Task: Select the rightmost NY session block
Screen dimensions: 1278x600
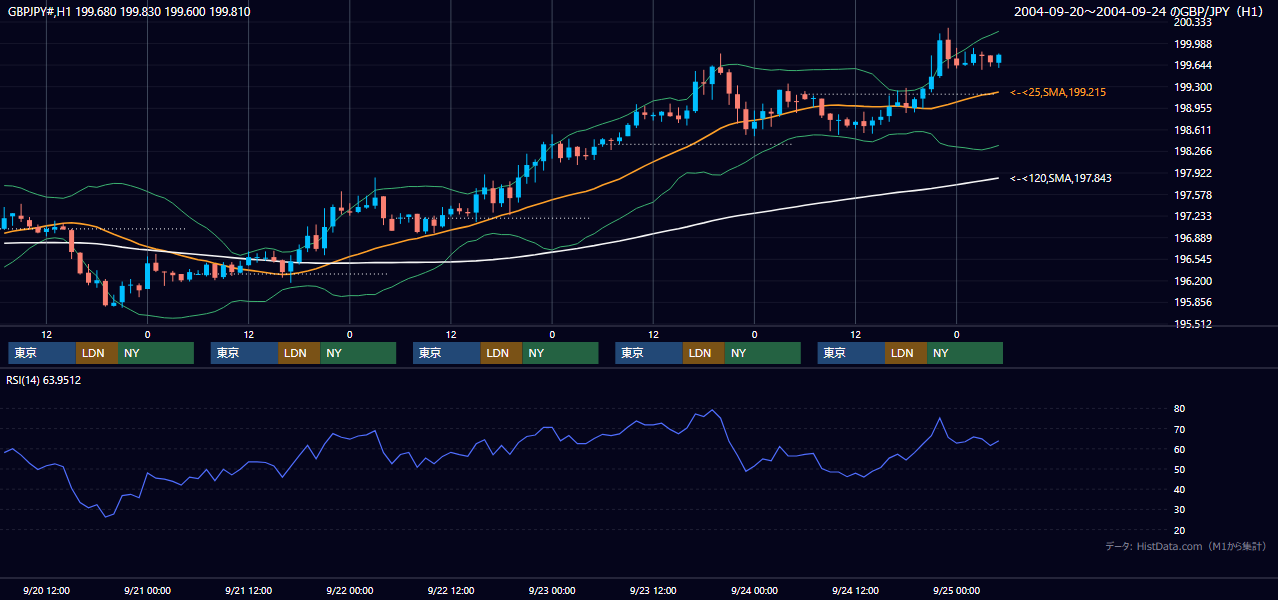Action: [x=965, y=353]
